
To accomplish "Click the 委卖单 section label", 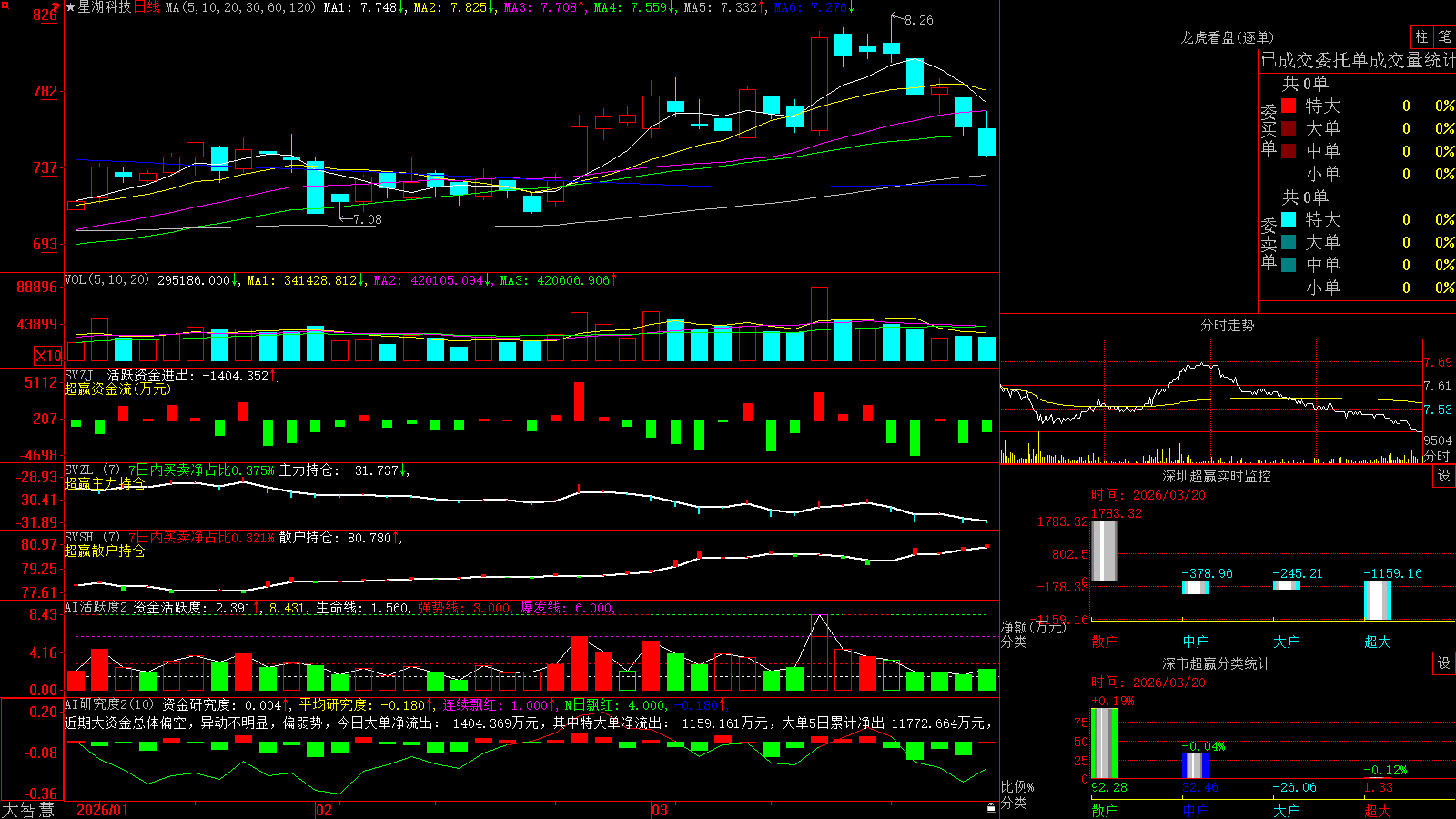I will pyautogui.click(x=1269, y=243).
